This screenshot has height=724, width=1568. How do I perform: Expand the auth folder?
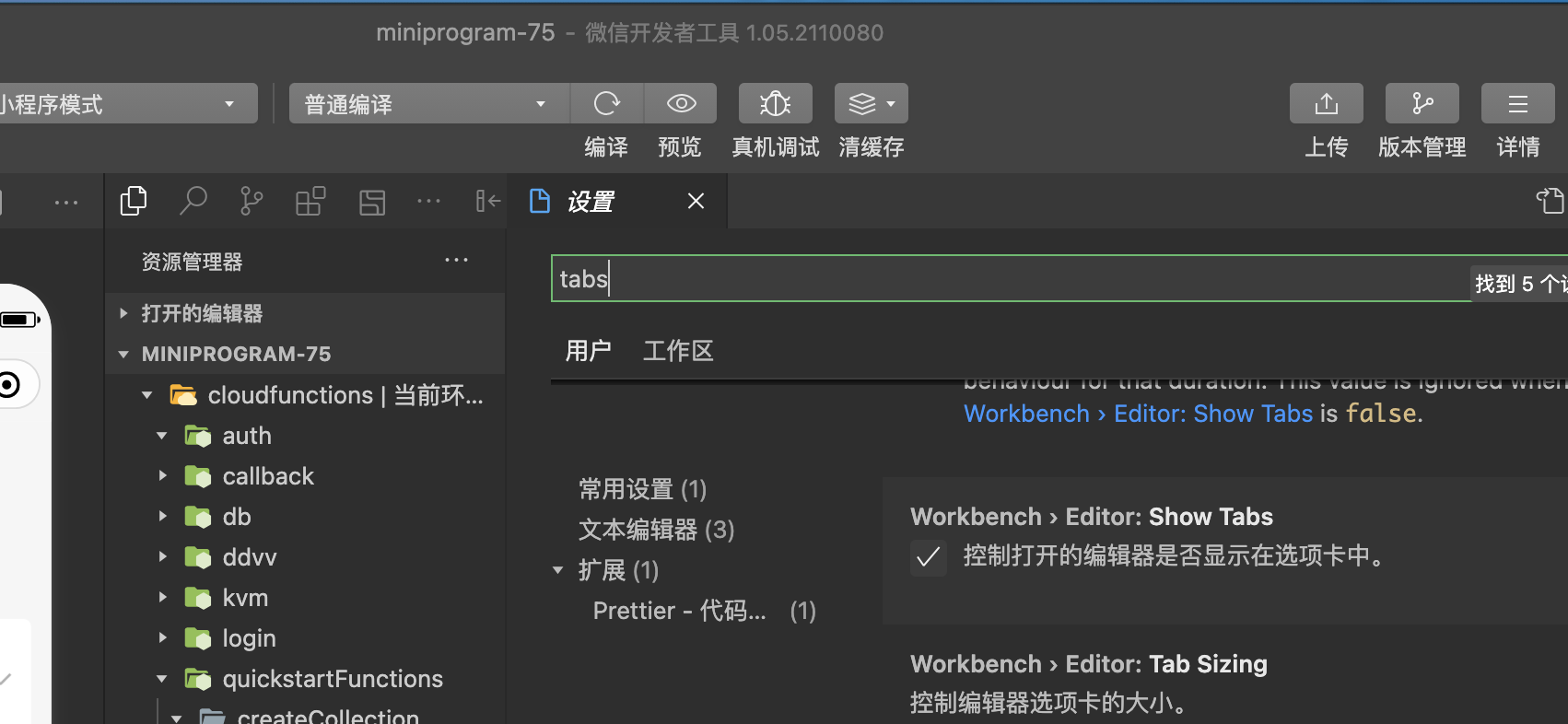pyautogui.click(x=162, y=436)
